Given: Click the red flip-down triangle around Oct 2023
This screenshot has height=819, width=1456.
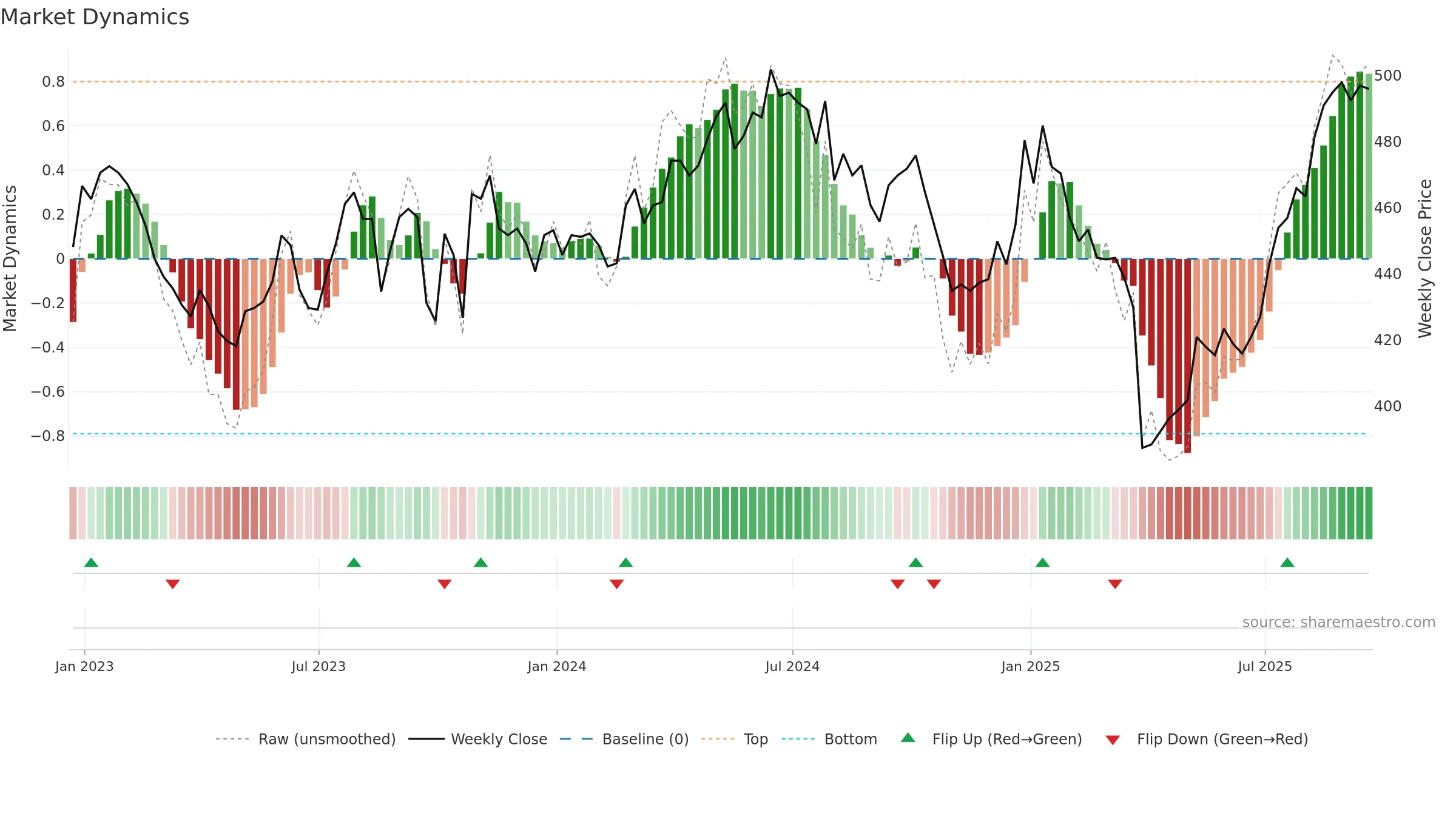Looking at the screenshot, I should click(444, 584).
